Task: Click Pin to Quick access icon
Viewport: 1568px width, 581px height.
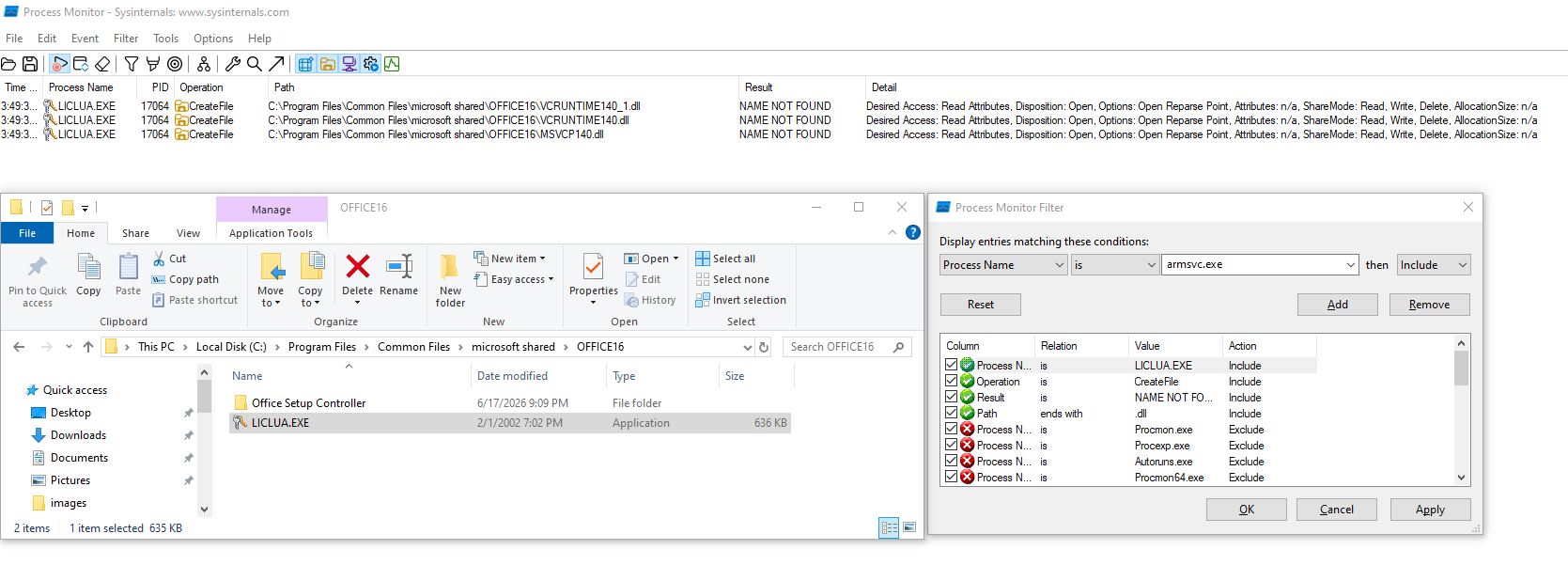Action: coord(38,267)
